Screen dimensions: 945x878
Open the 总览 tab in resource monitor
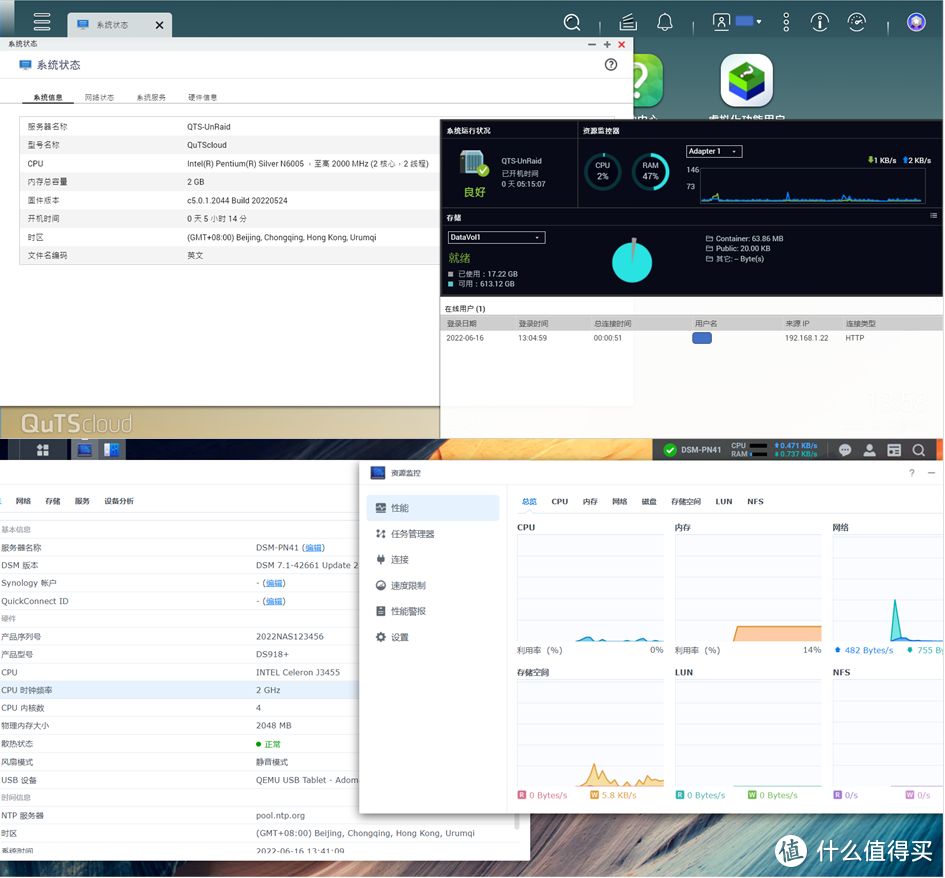[529, 501]
